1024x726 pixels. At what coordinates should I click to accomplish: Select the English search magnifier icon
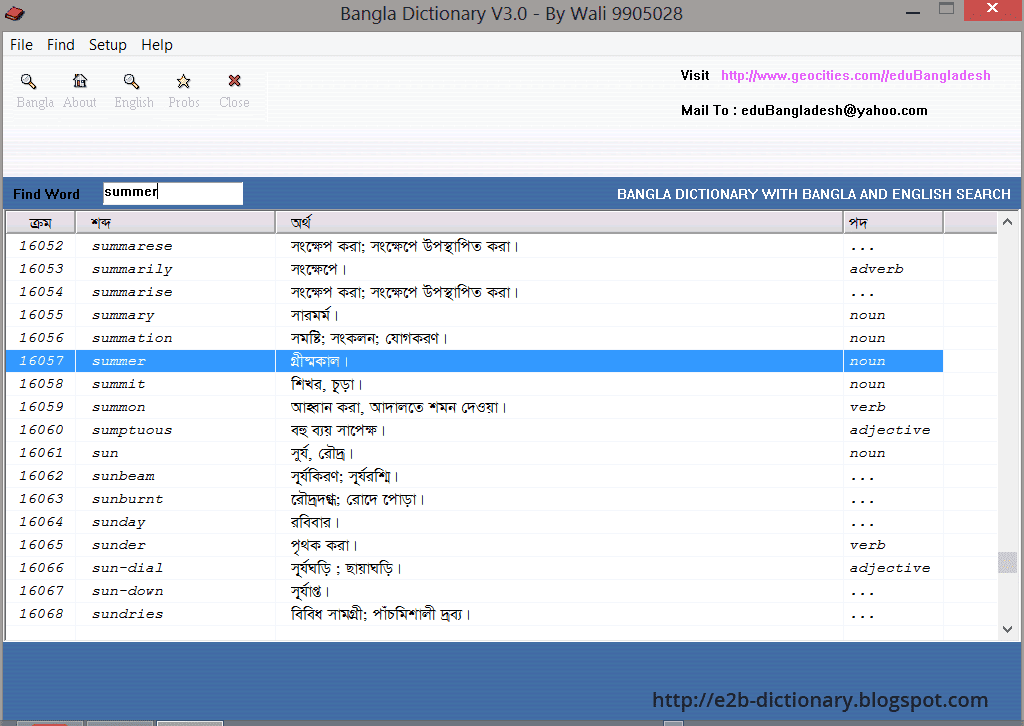pyautogui.click(x=131, y=82)
